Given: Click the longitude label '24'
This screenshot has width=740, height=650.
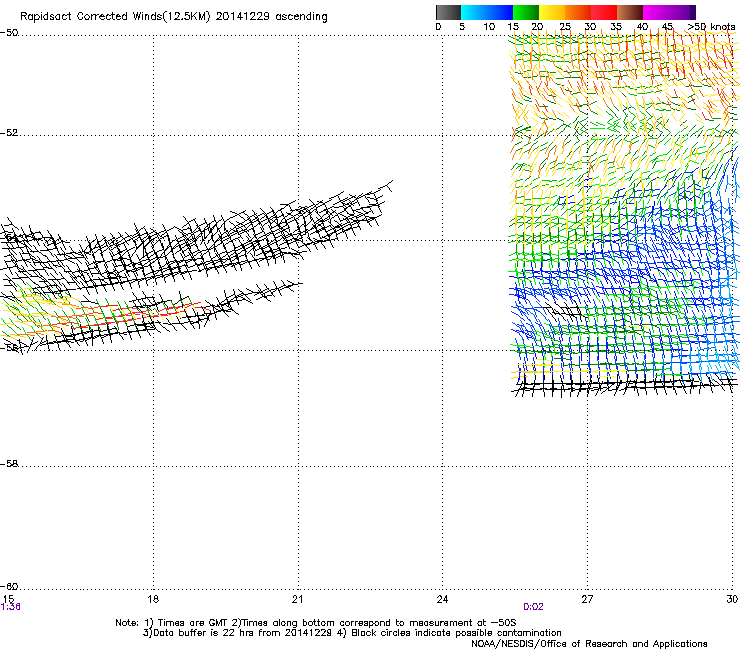Looking at the screenshot, I should point(442,599).
